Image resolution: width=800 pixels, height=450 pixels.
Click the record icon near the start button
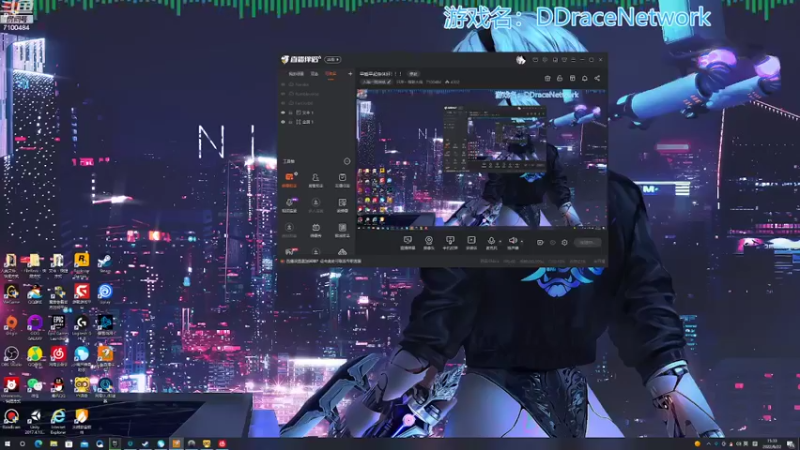click(x=540, y=242)
